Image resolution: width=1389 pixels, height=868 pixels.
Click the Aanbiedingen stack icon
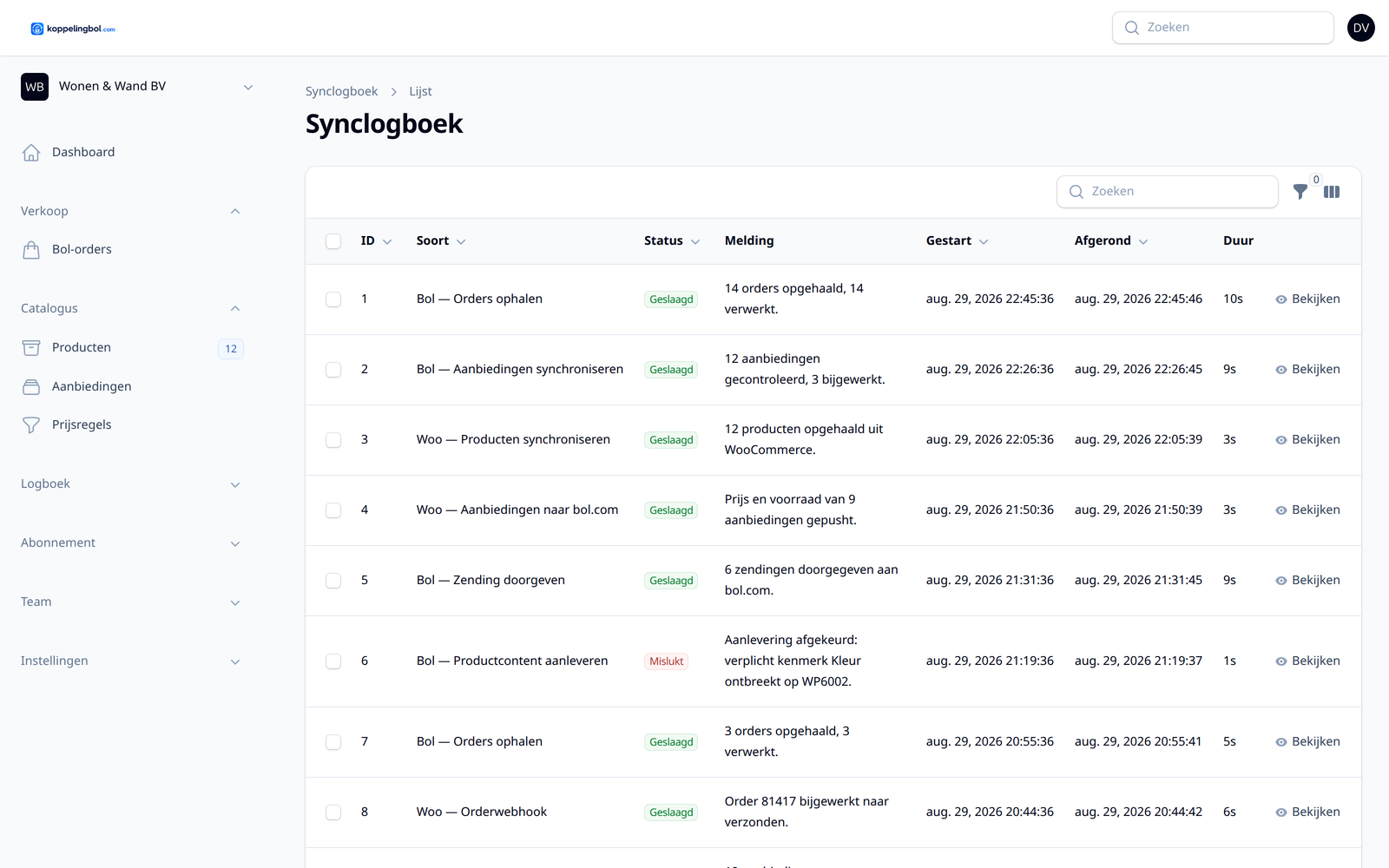pos(31,387)
